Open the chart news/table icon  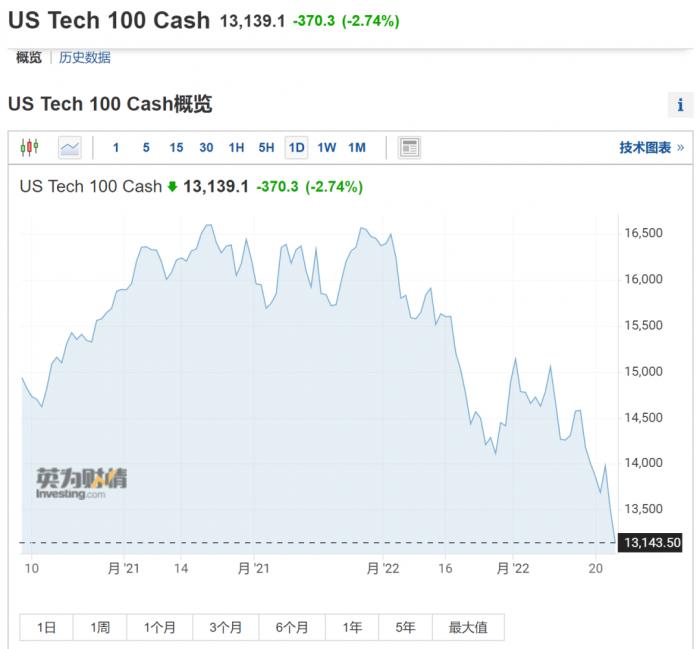(x=409, y=148)
